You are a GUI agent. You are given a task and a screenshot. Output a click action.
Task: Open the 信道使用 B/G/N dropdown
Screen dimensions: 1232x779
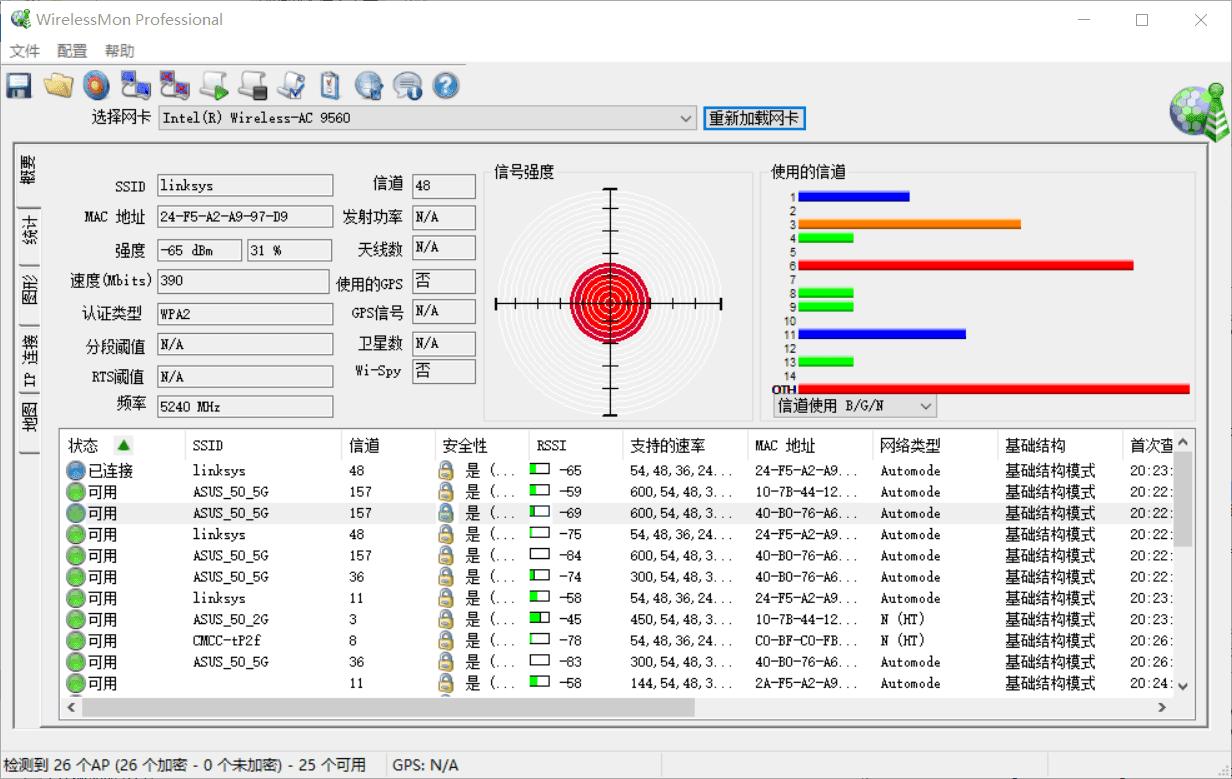click(x=925, y=406)
